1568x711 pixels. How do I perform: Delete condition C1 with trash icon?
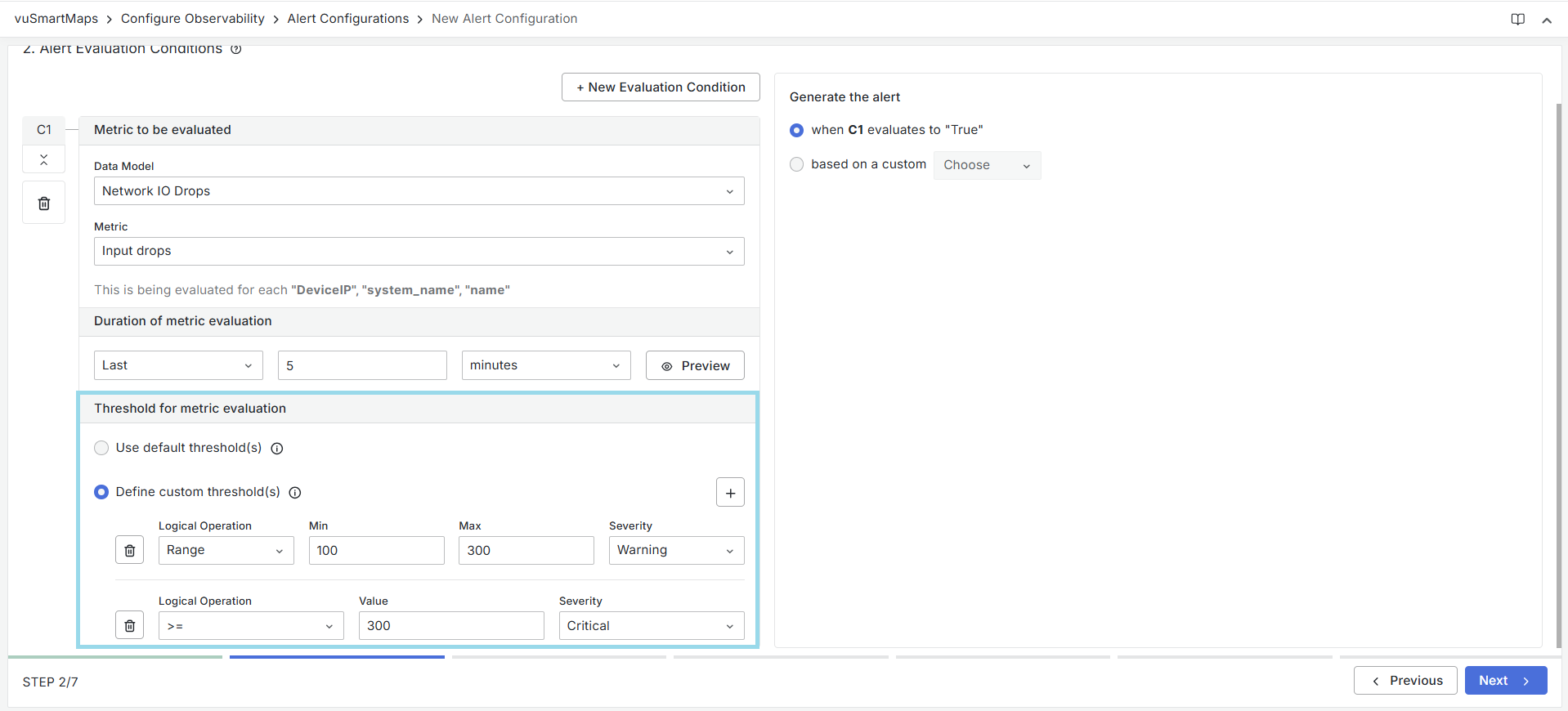coord(44,203)
